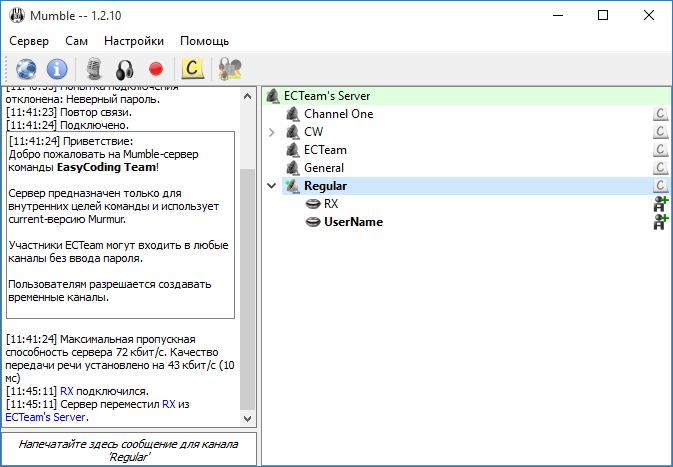Toggle self-mute with the microphone icon
Viewport: 673px width, 467px height.
(x=94, y=69)
